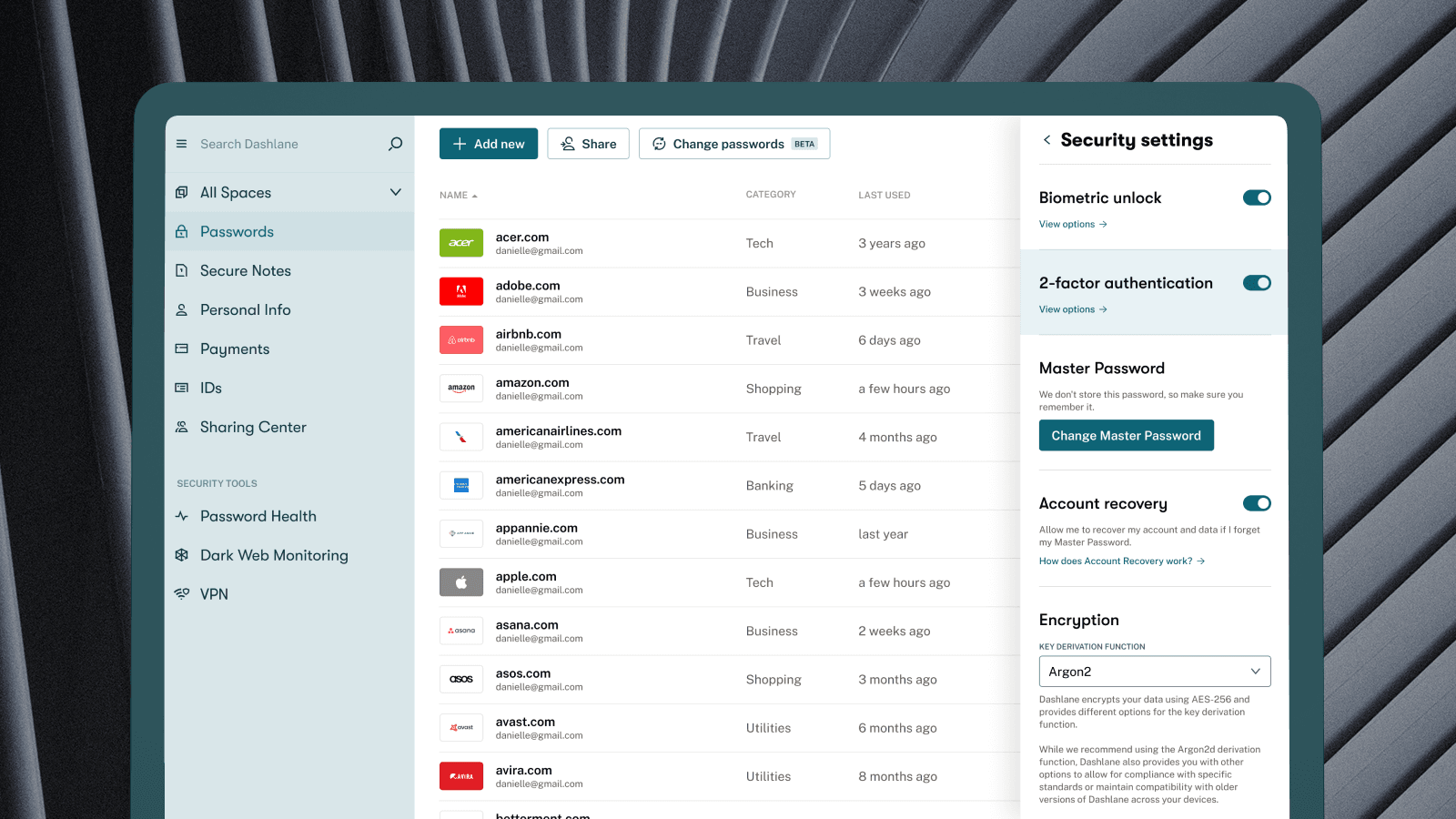The image size is (1456, 819).
Task: Toggle the Account recovery switch
Action: click(x=1257, y=503)
